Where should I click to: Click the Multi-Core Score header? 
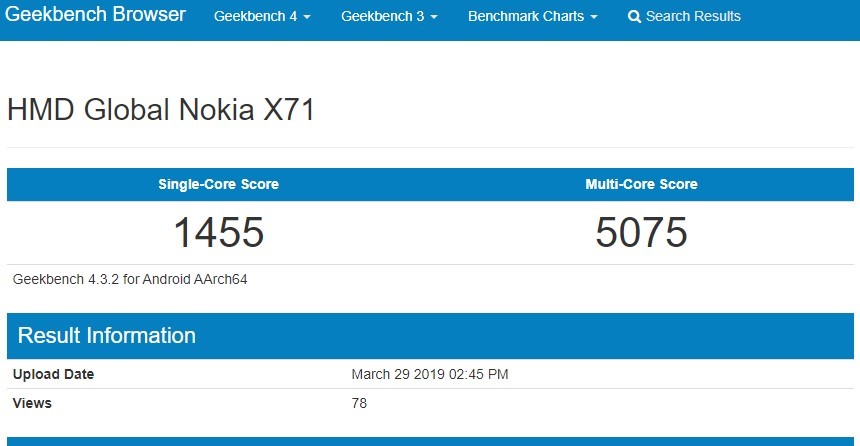(x=641, y=184)
